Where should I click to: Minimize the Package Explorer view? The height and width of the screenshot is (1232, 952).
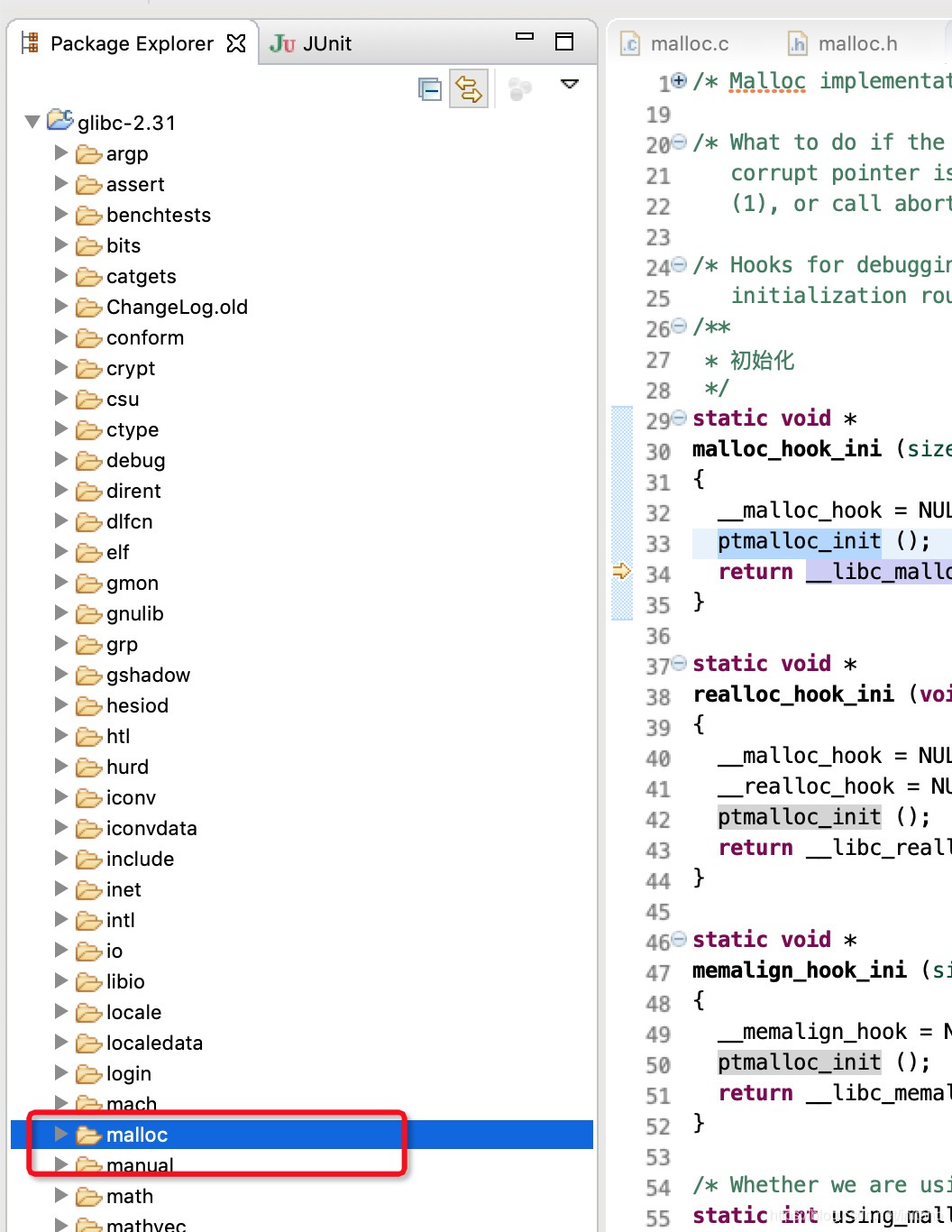(525, 37)
